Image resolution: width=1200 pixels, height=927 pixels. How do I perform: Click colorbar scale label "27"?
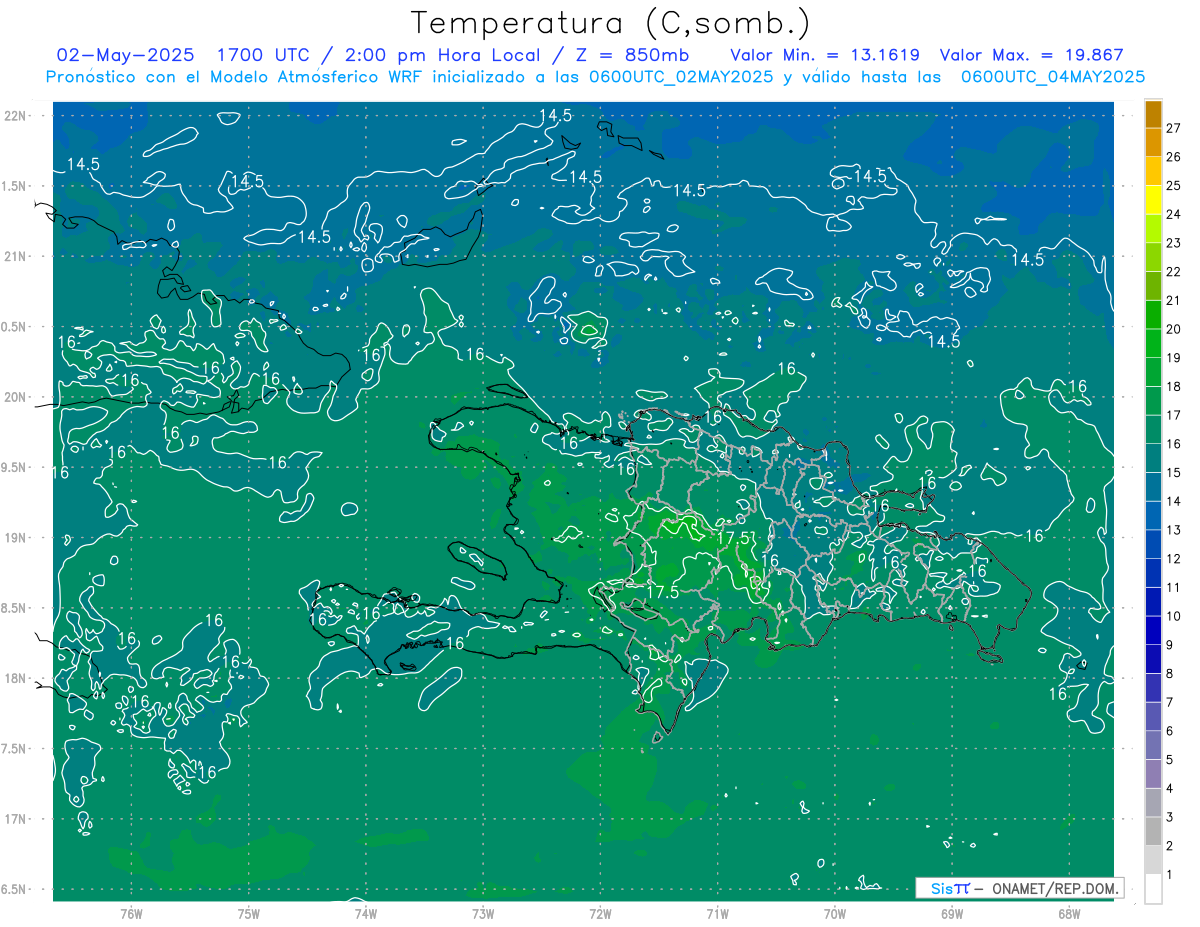coord(1173,128)
